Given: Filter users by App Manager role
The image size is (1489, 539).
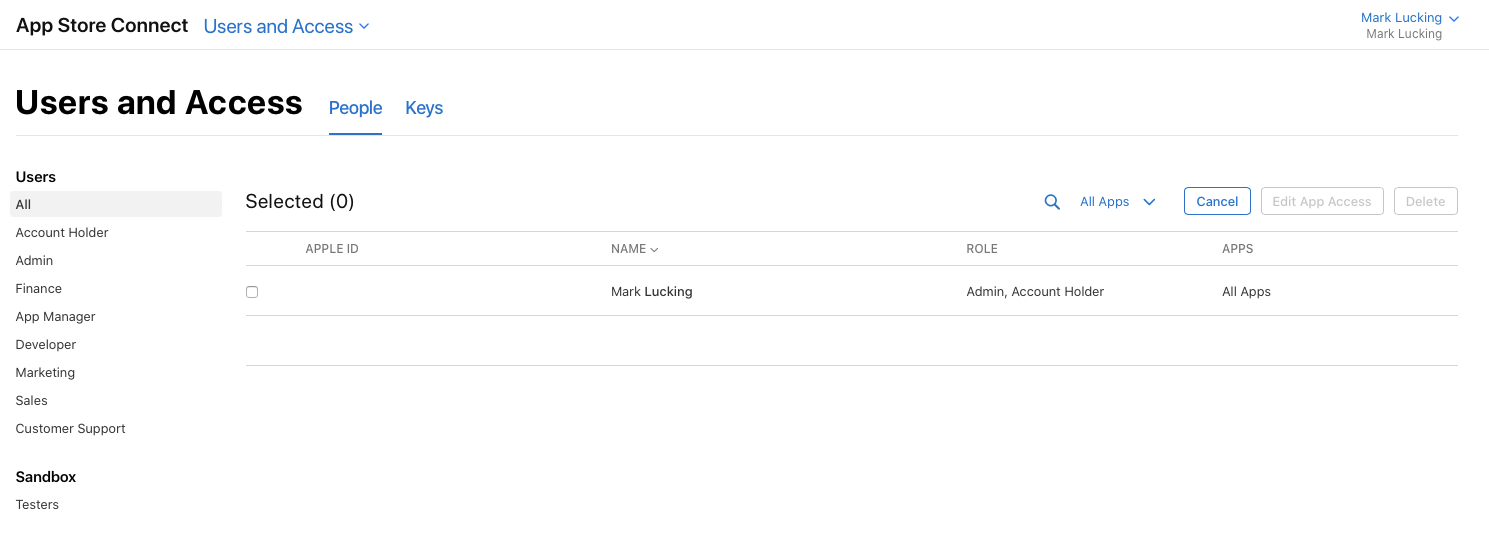Looking at the screenshot, I should pos(56,317).
